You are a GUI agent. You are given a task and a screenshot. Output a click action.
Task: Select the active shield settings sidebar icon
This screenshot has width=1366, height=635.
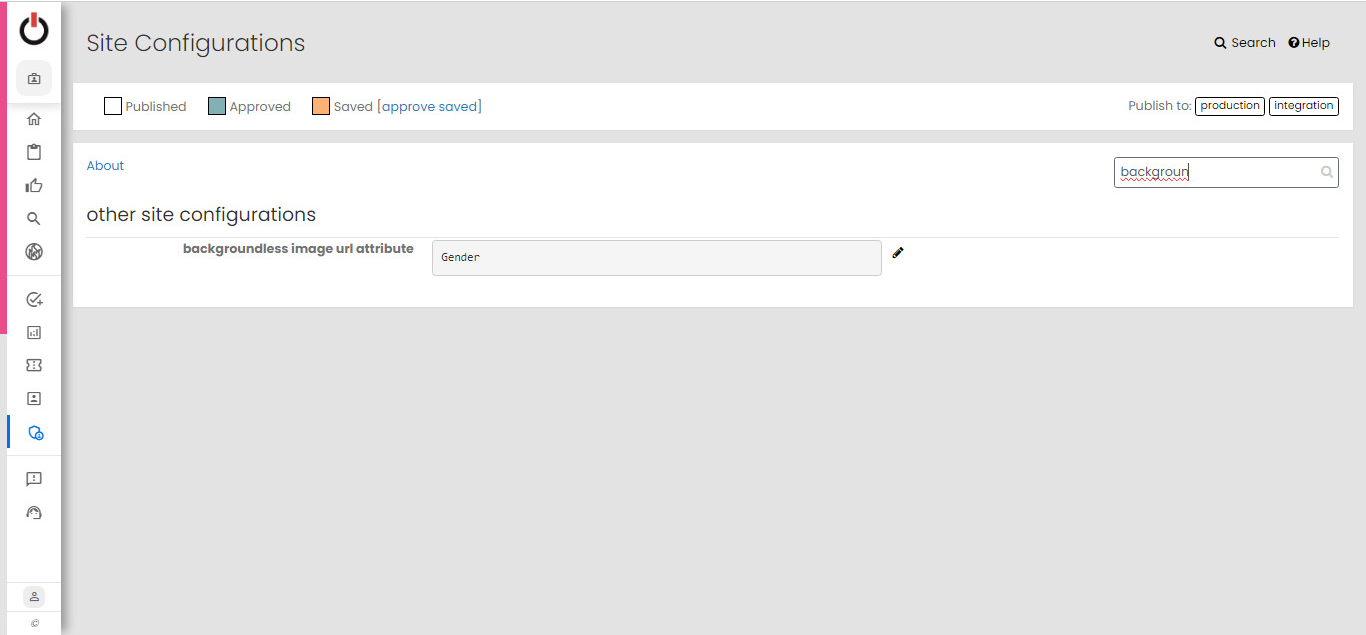tap(35, 432)
